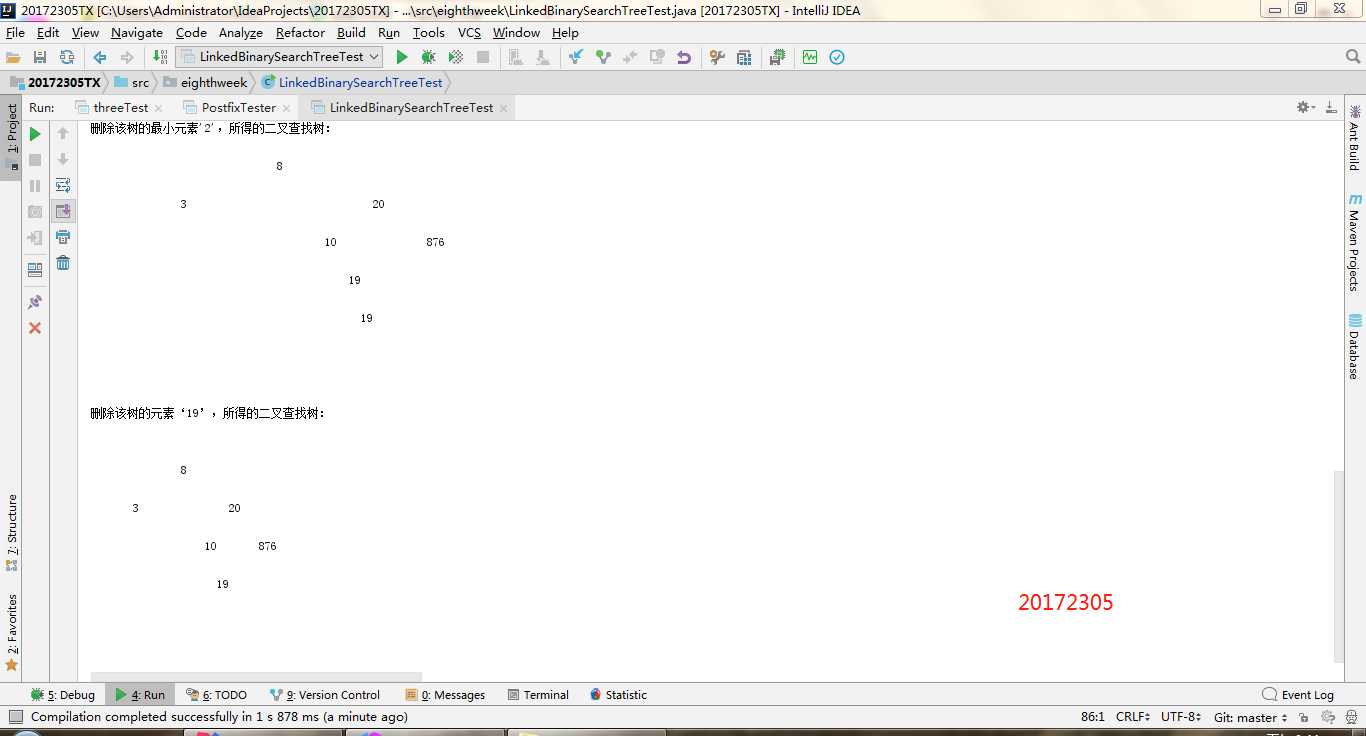Click the status bar icon right of the lock

(1328, 717)
